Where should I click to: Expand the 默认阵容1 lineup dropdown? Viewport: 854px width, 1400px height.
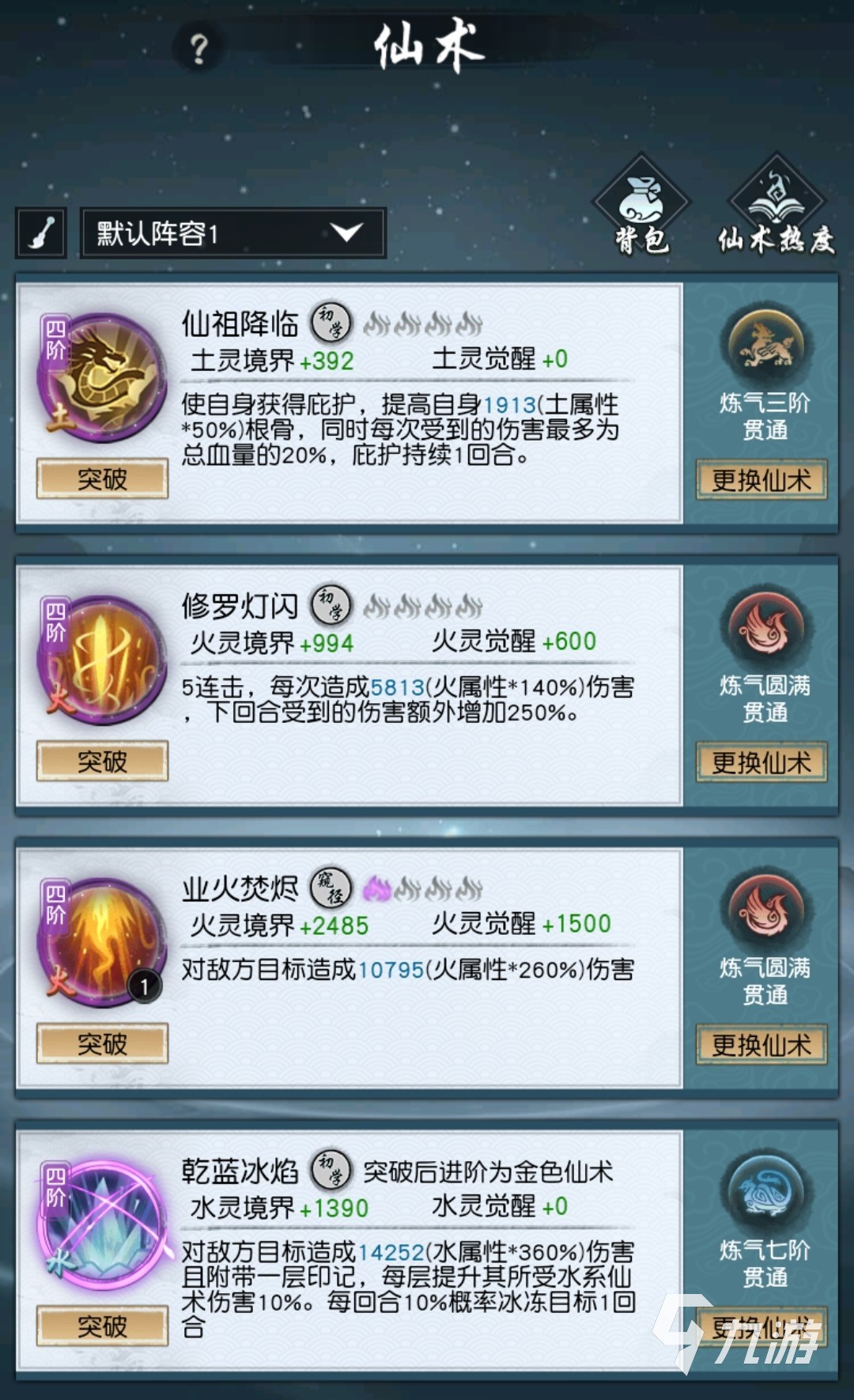pyautogui.click(x=233, y=233)
